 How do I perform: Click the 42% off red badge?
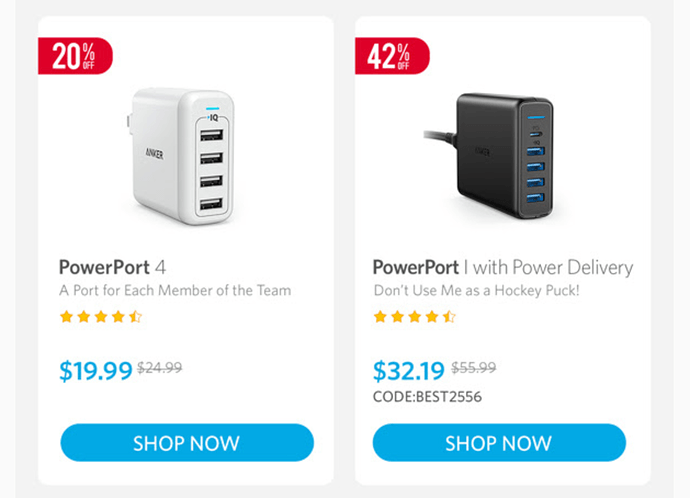pyautogui.click(x=392, y=56)
